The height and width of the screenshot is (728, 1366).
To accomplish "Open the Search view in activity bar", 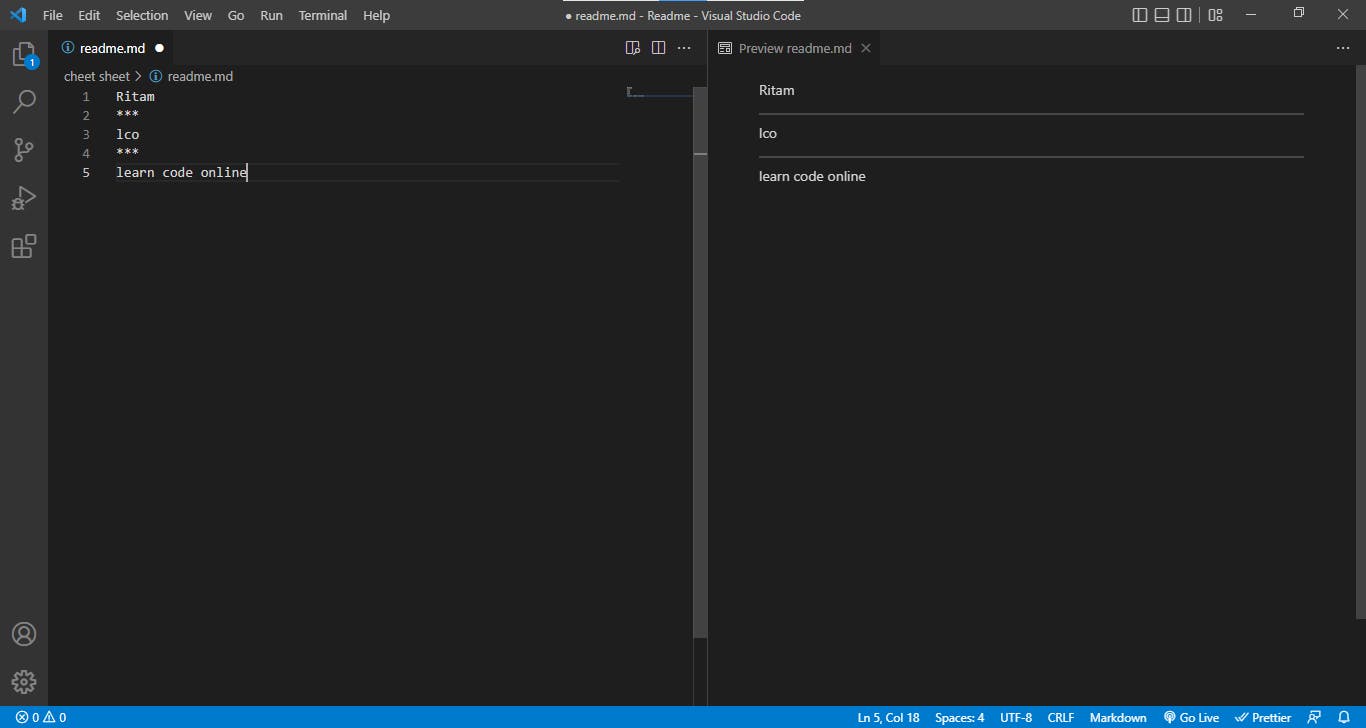I will point(24,102).
